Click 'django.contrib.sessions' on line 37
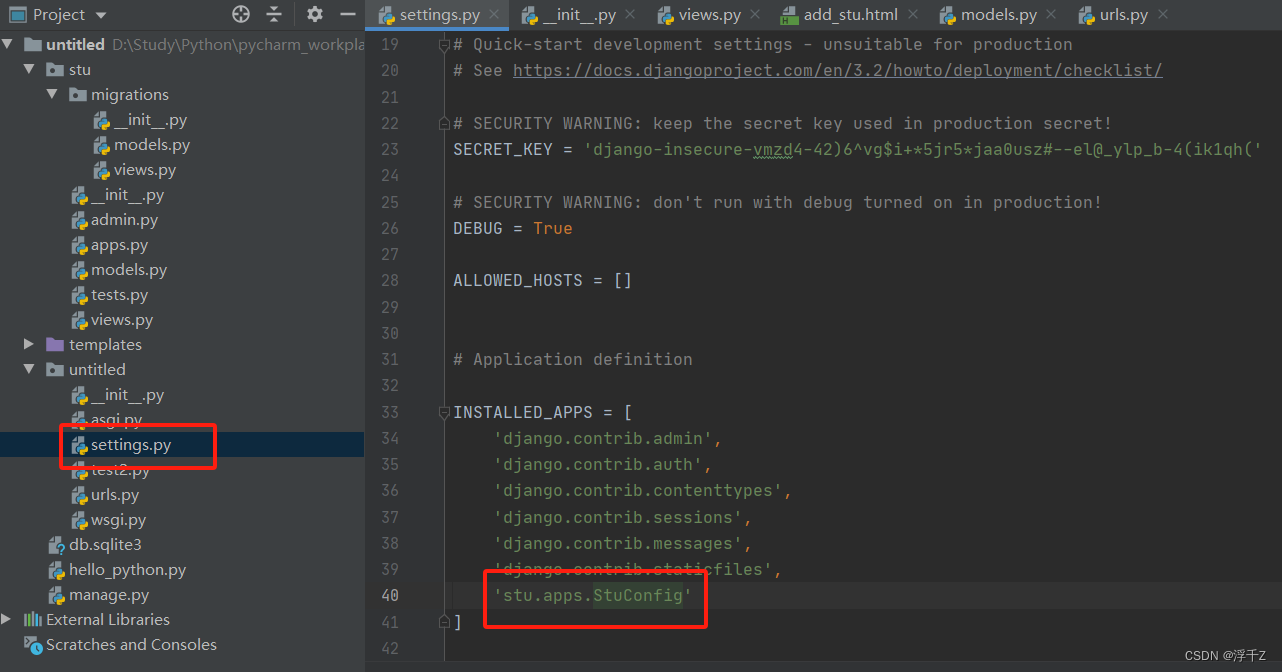 (618, 517)
